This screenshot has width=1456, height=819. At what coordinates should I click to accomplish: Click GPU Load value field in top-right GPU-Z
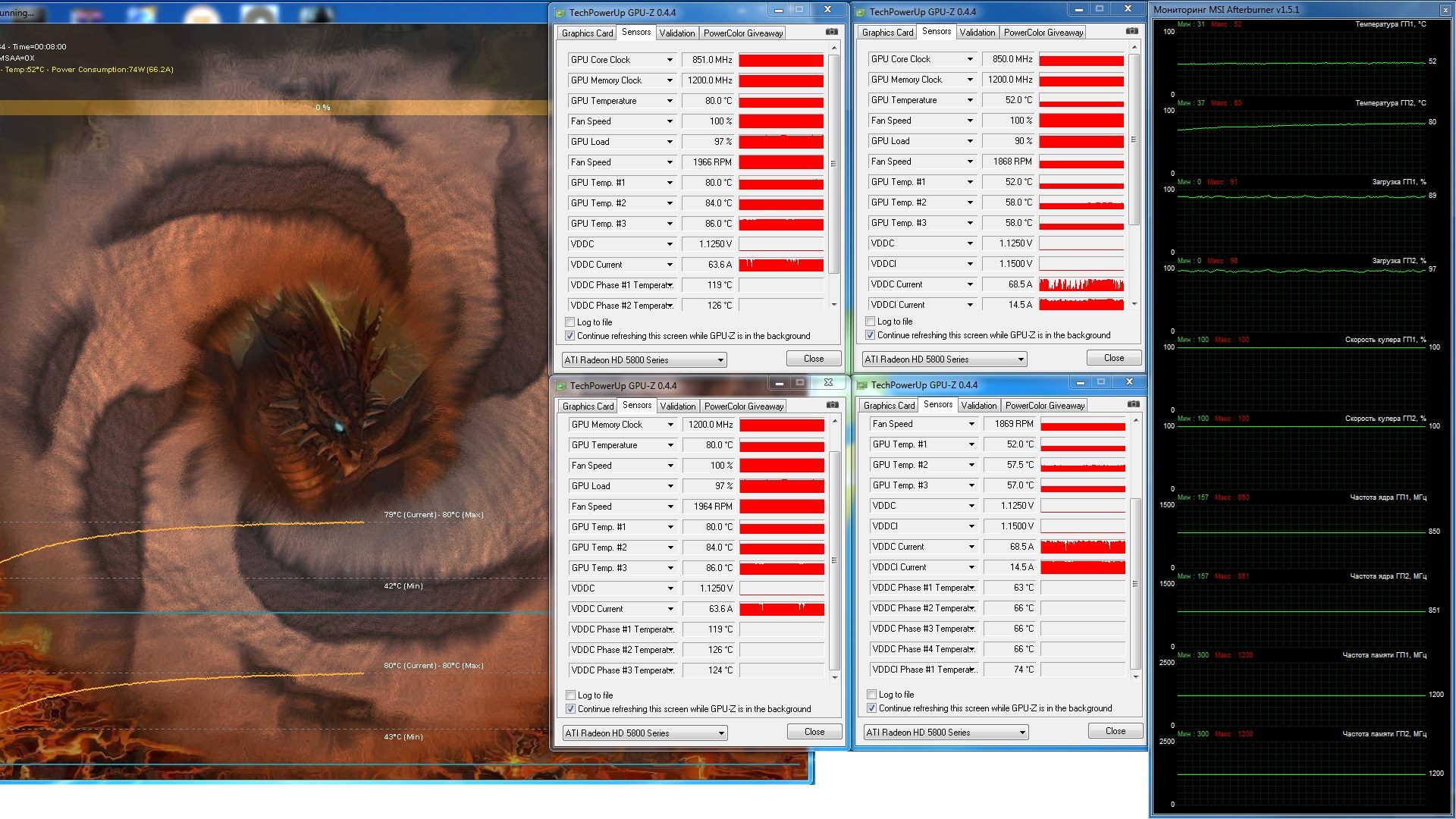[1008, 141]
